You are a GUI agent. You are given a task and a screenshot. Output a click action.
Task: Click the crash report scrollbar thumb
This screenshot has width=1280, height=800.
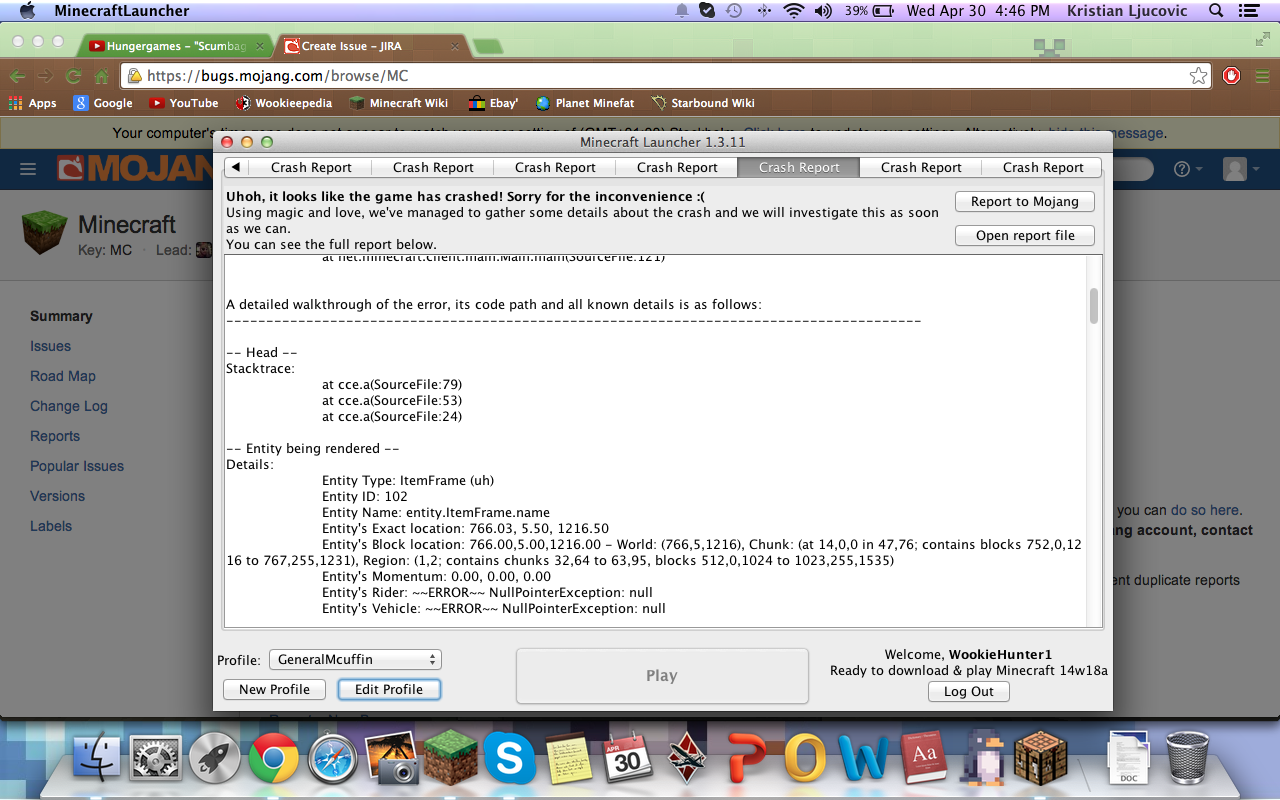1094,306
